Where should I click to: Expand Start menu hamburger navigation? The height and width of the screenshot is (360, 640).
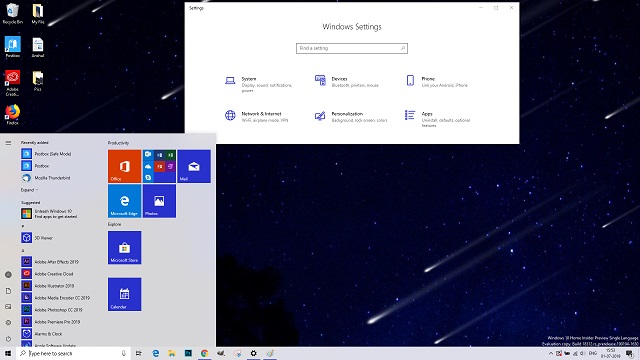[8, 143]
